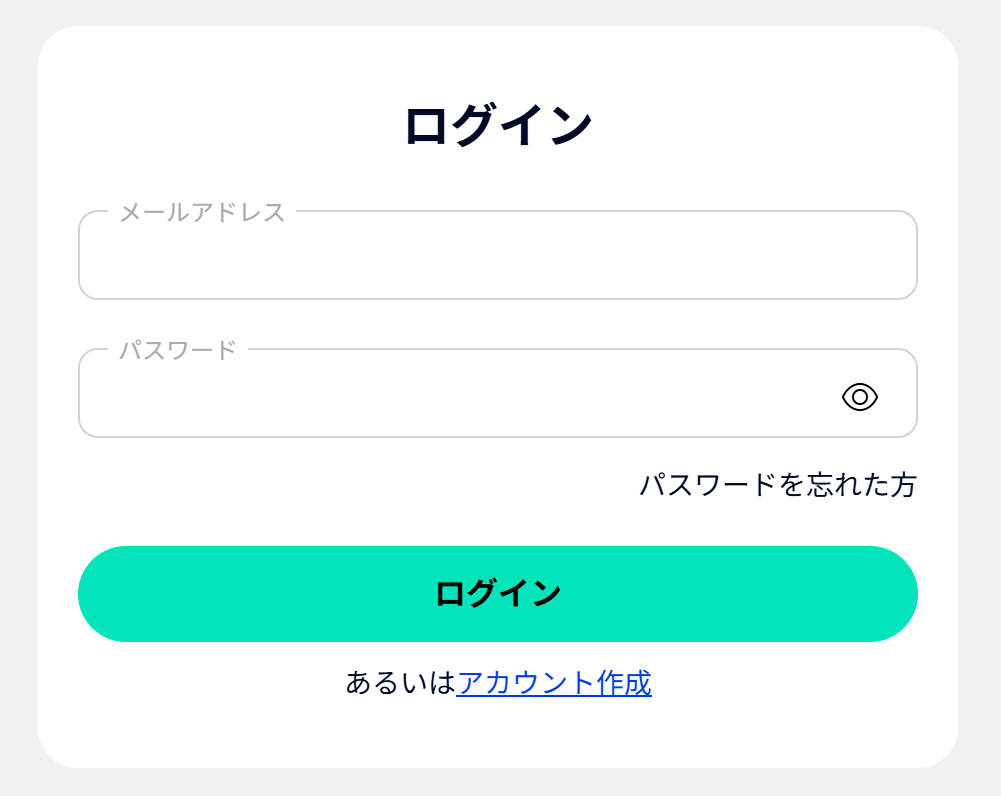This screenshot has height=796, width=1001.
Task: Open the パスワードを忘れた方 link
Action: coord(777,486)
